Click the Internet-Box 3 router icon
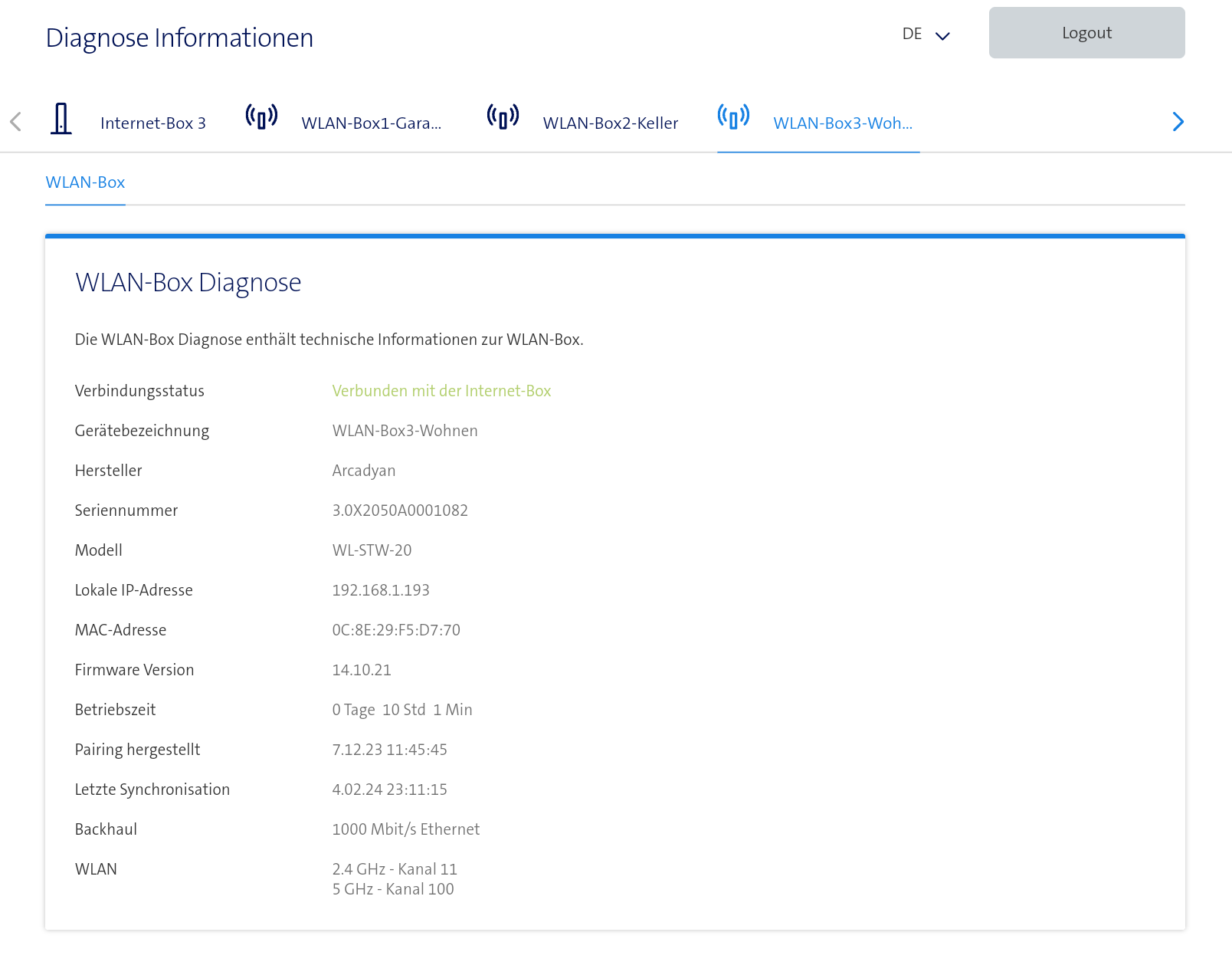The height and width of the screenshot is (975, 1232). [61, 120]
